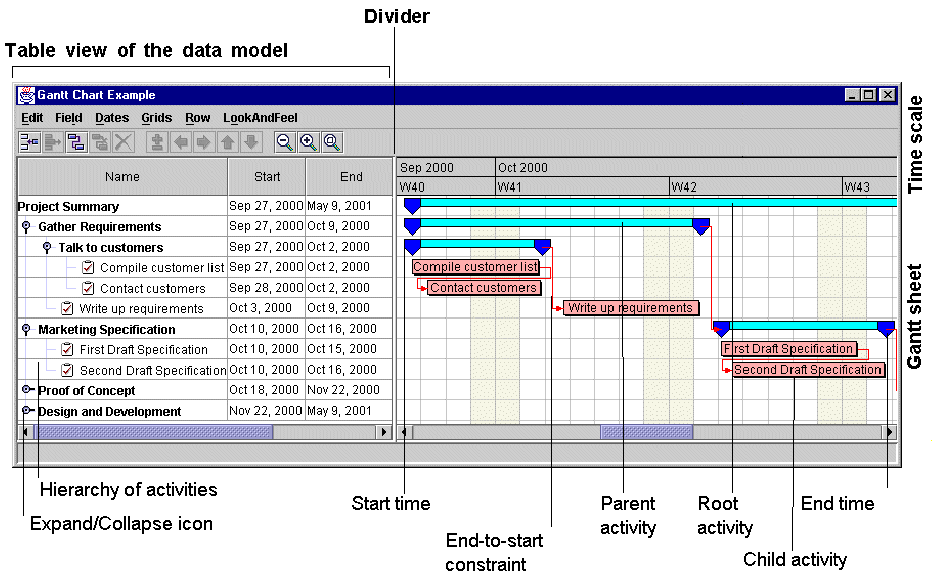This screenshot has height=578, width=932.
Task: Click the left arrow toolbar icon
Action: 181,142
